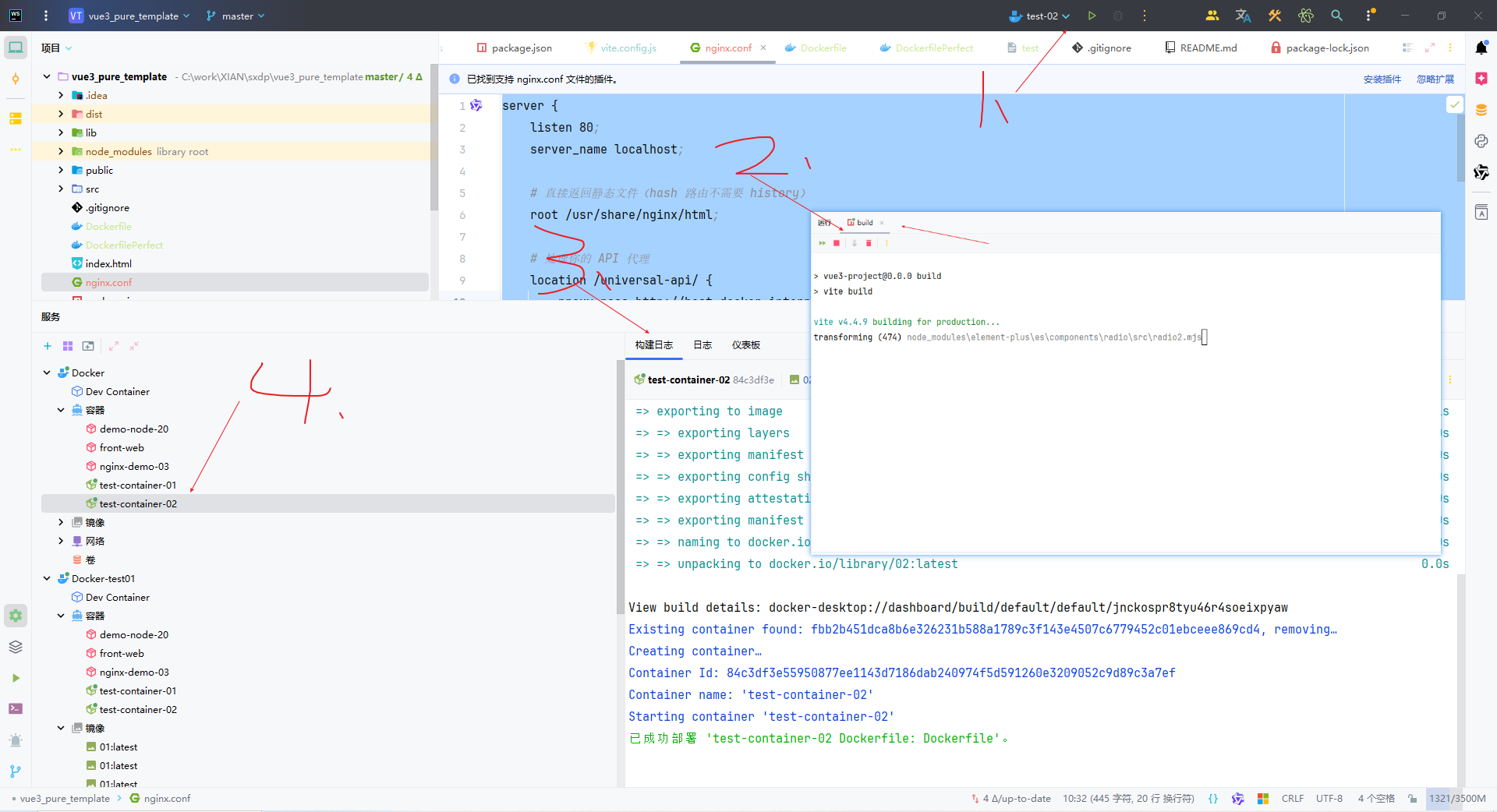
Task: Open the vue3_pure_template project dropdown
Action: 129,16
